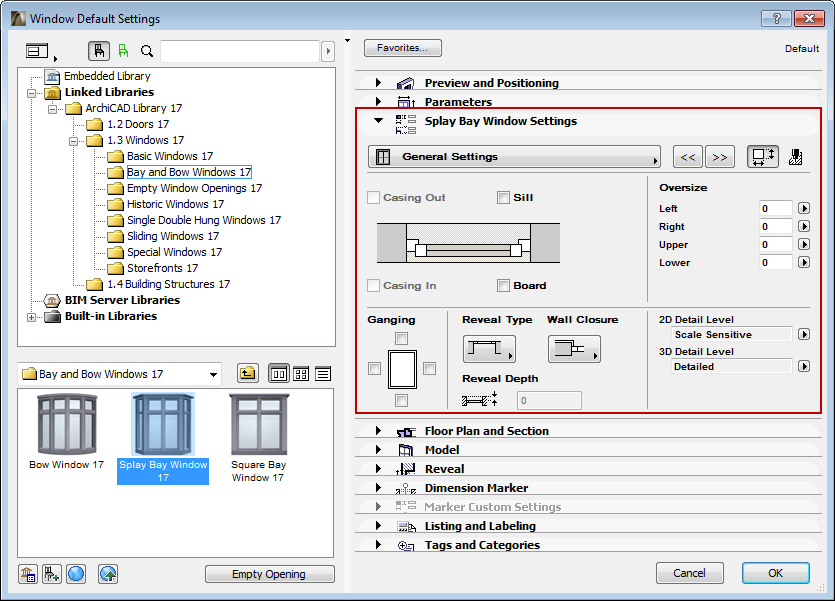Switch to list view of library parts
This screenshot has height=601, width=835.
pyautogui.click(x=322, y=373)
